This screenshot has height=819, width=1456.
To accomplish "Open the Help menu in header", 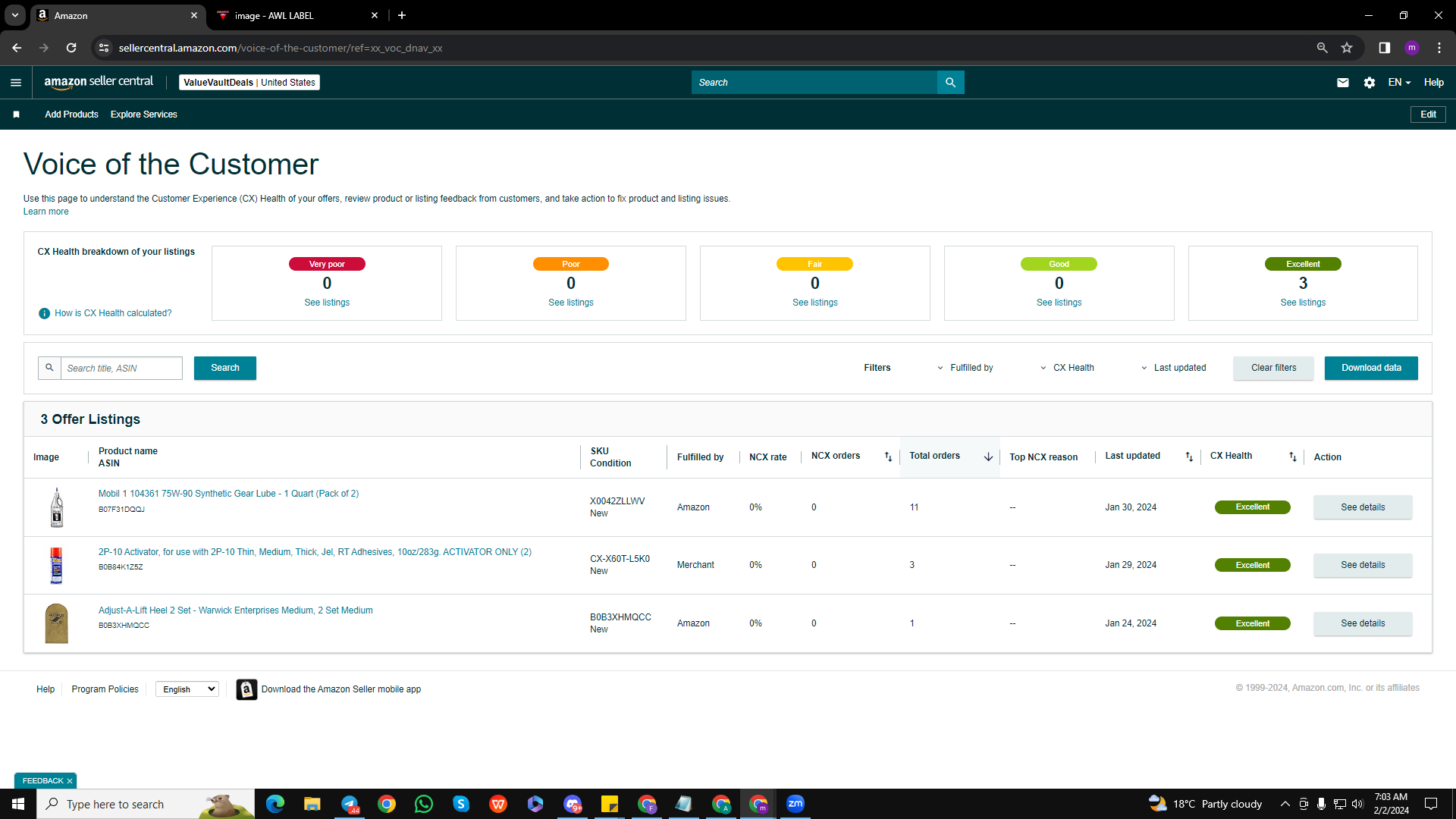I will pyautogui.click(x=1433, y=83).
